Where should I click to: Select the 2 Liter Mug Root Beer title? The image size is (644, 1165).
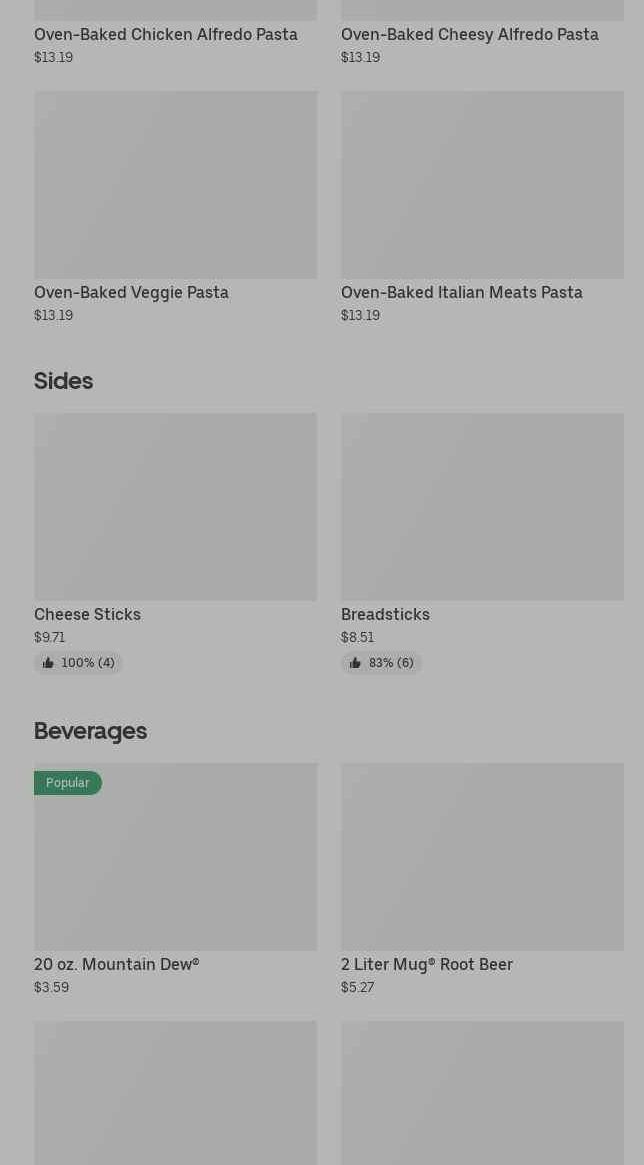pos(427,964)
